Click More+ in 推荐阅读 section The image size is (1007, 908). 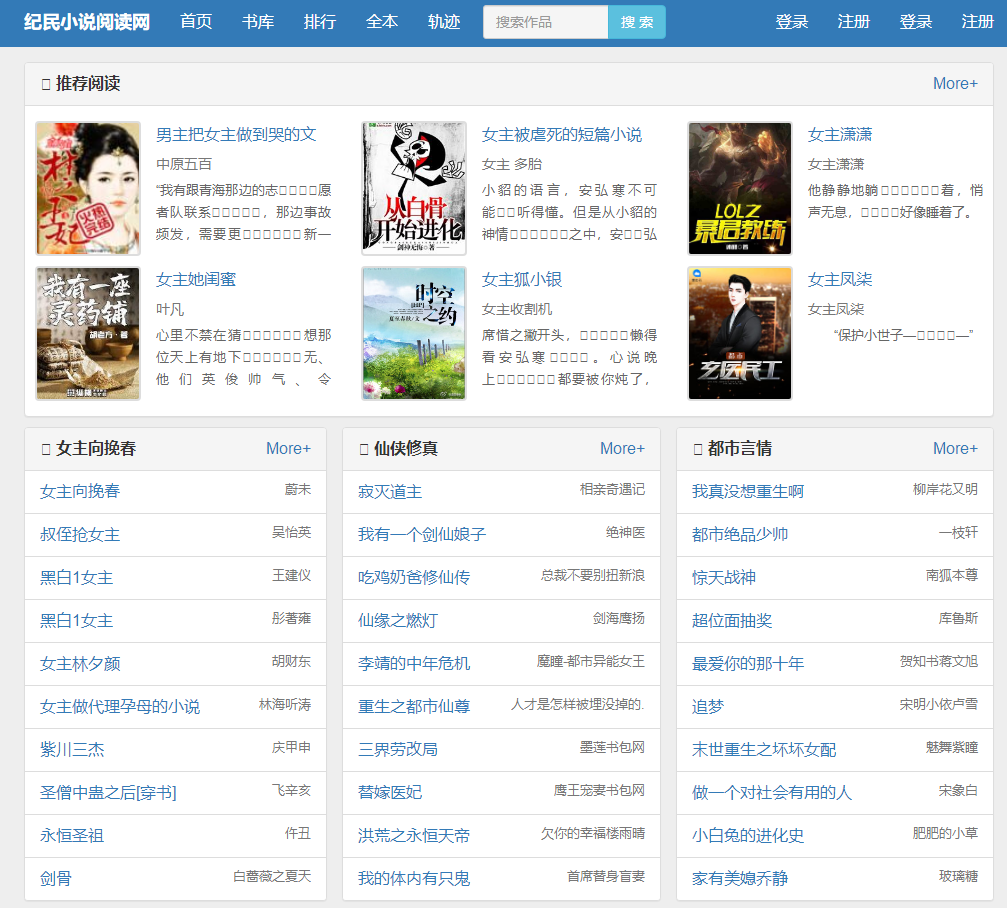955,83
